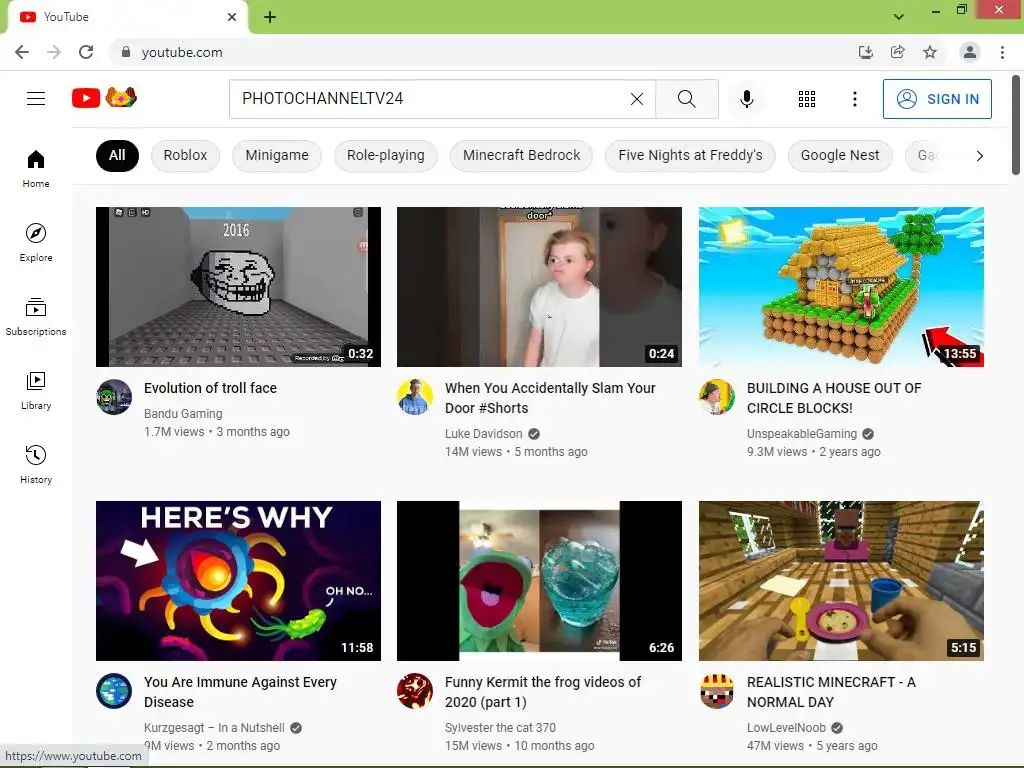Screen dimensions: 1024x768
Task: Click the magnifier search button
Action: click(686, 99)
